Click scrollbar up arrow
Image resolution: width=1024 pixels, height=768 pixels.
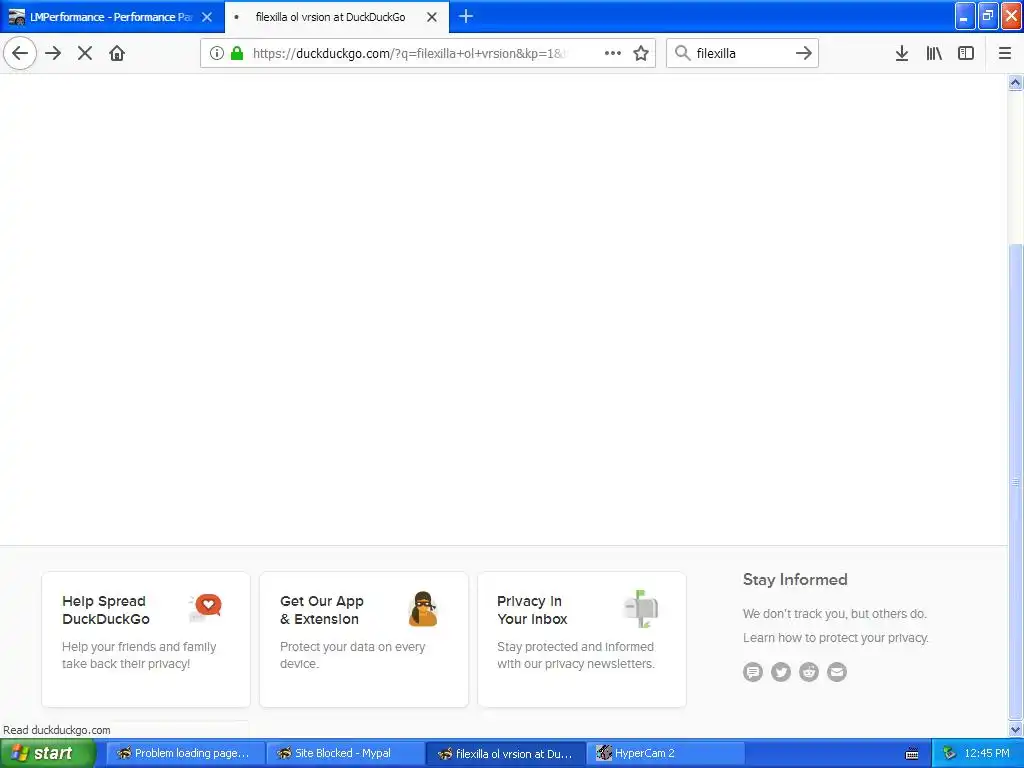[1015, 82]
